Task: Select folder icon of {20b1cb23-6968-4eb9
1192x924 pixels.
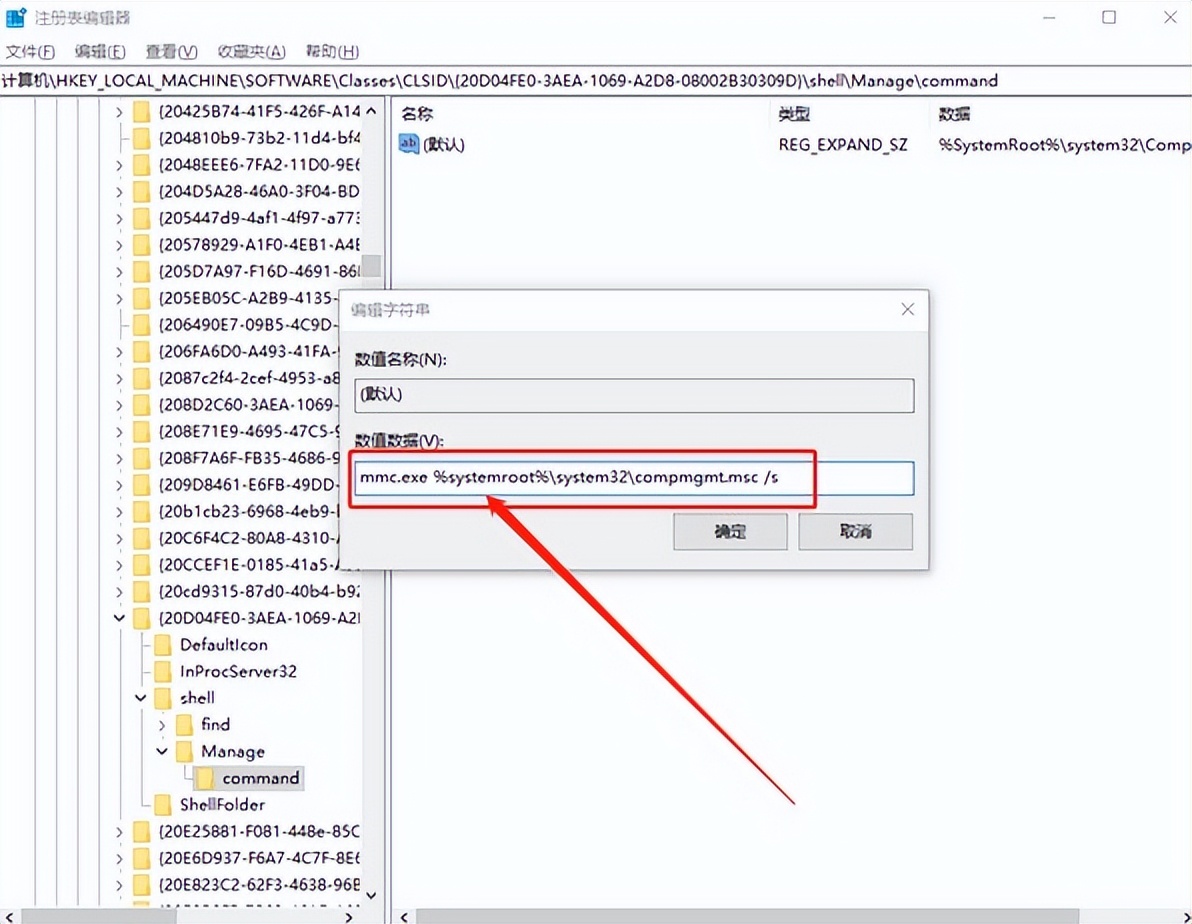Action: (141, 512)
